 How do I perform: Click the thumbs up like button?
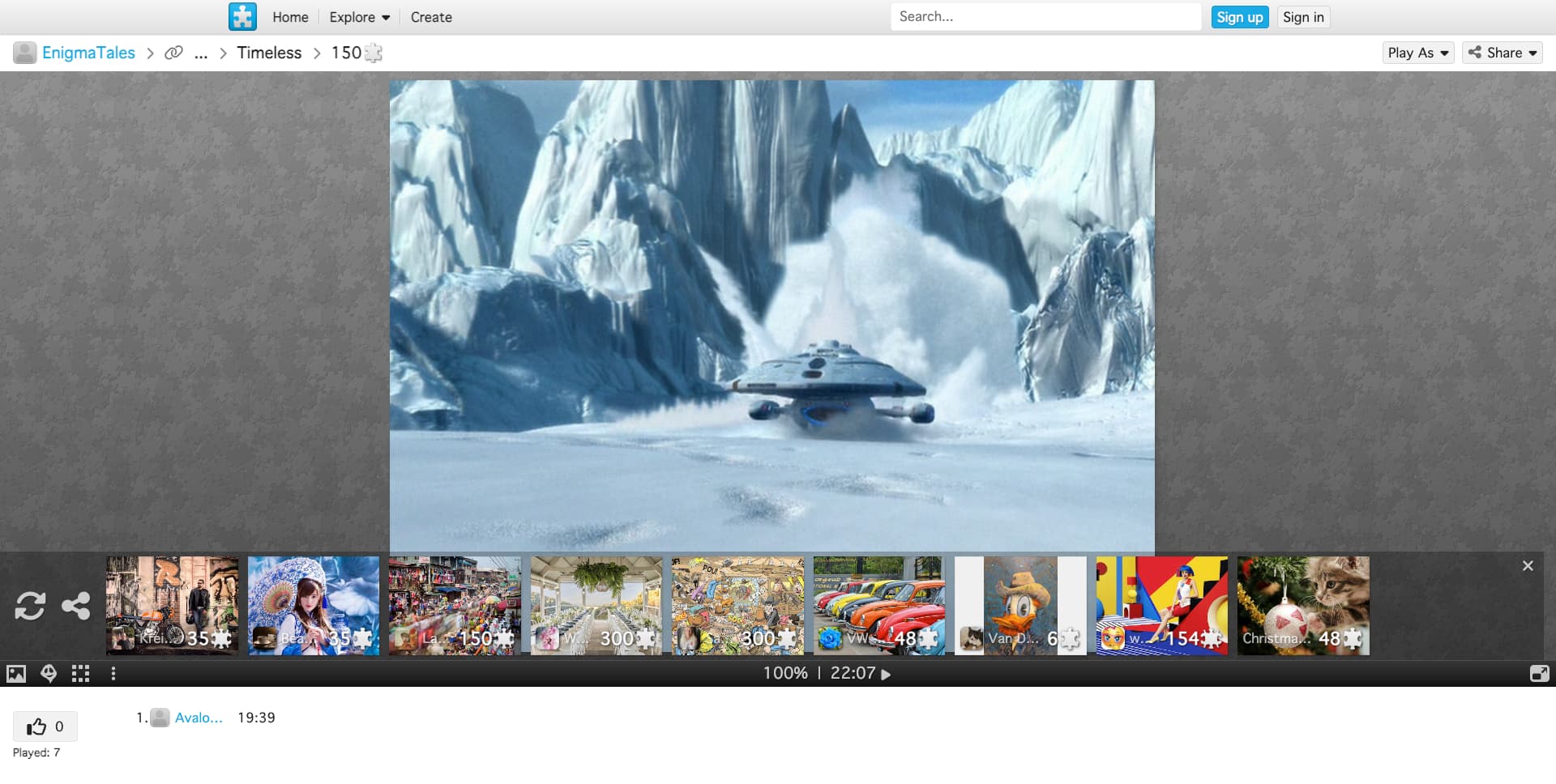[45, 726]
